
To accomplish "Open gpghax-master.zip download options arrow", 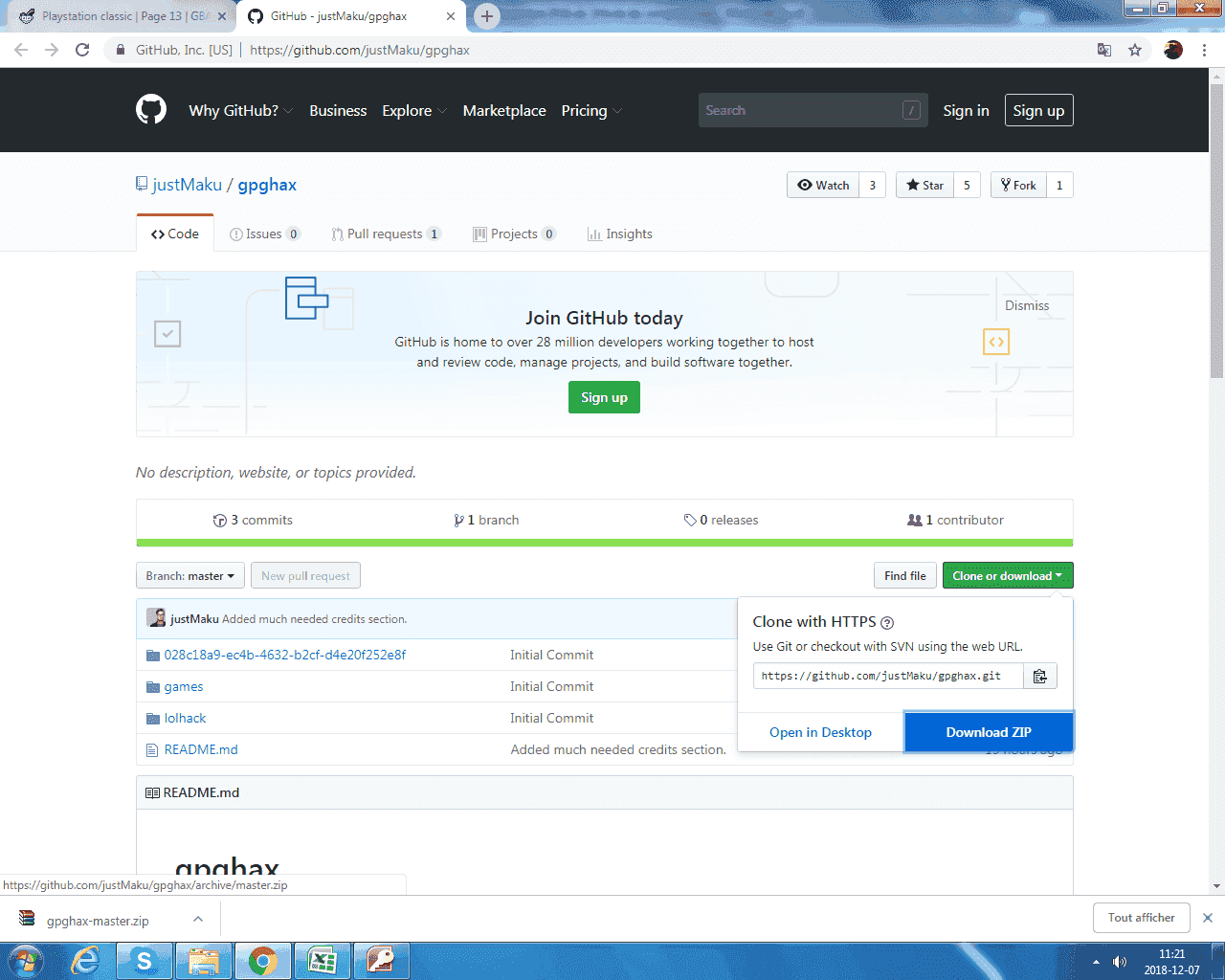I will [x=198, y=919].
